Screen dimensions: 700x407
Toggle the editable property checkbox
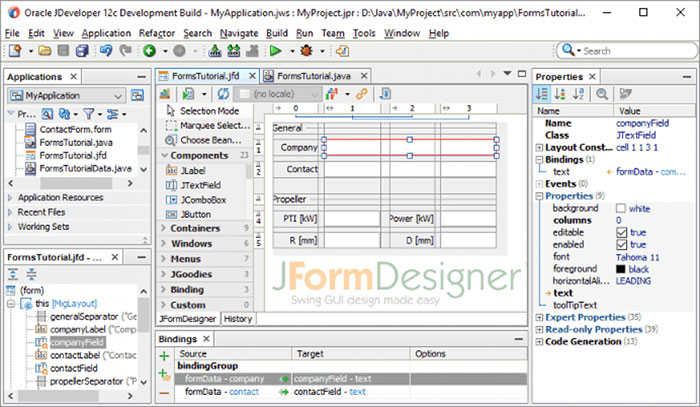coord(621,233)
